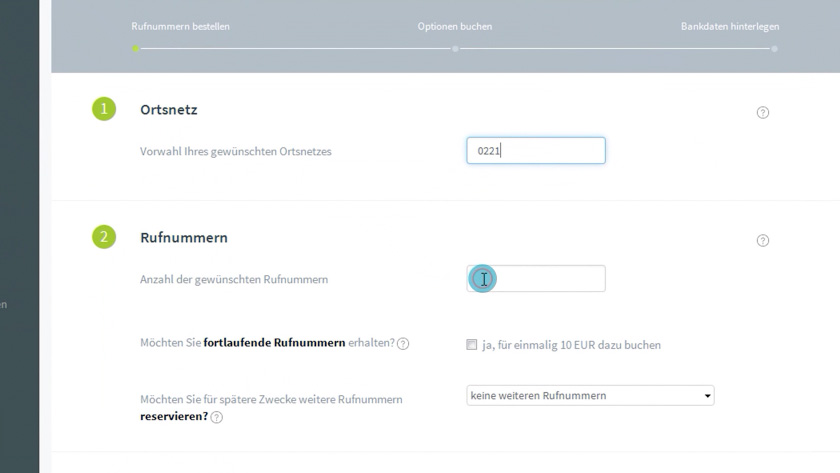This screenshot has width=840, height=473.
Task: Click the green progress dot under 'Rufnummern bestellen'
Action: (x=136, y=48)
